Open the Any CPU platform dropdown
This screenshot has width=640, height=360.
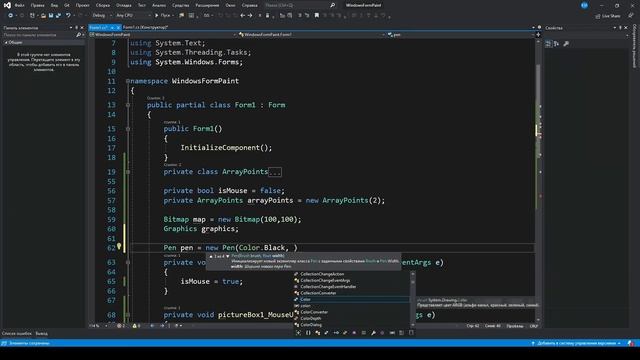[x=133, y=16]
